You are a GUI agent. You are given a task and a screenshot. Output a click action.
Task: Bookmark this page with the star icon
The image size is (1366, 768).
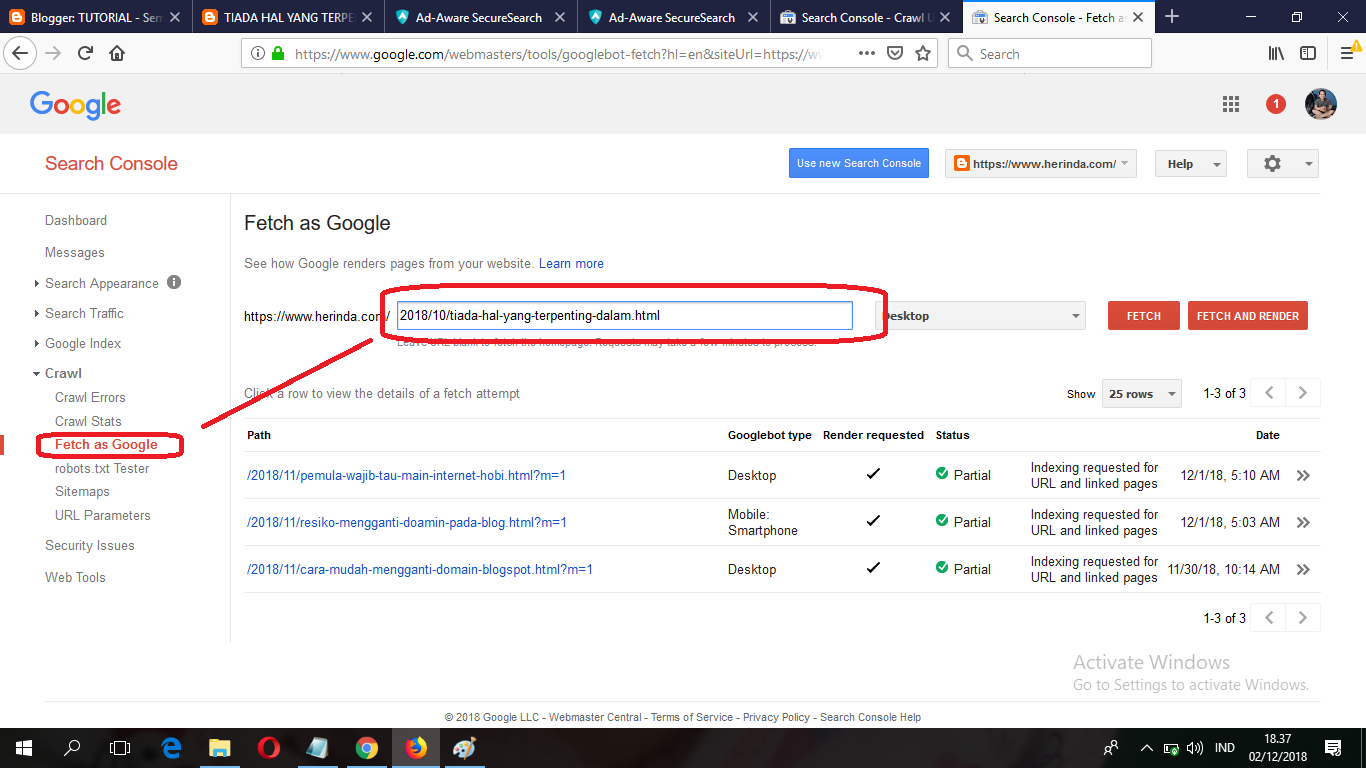point(923,54)
